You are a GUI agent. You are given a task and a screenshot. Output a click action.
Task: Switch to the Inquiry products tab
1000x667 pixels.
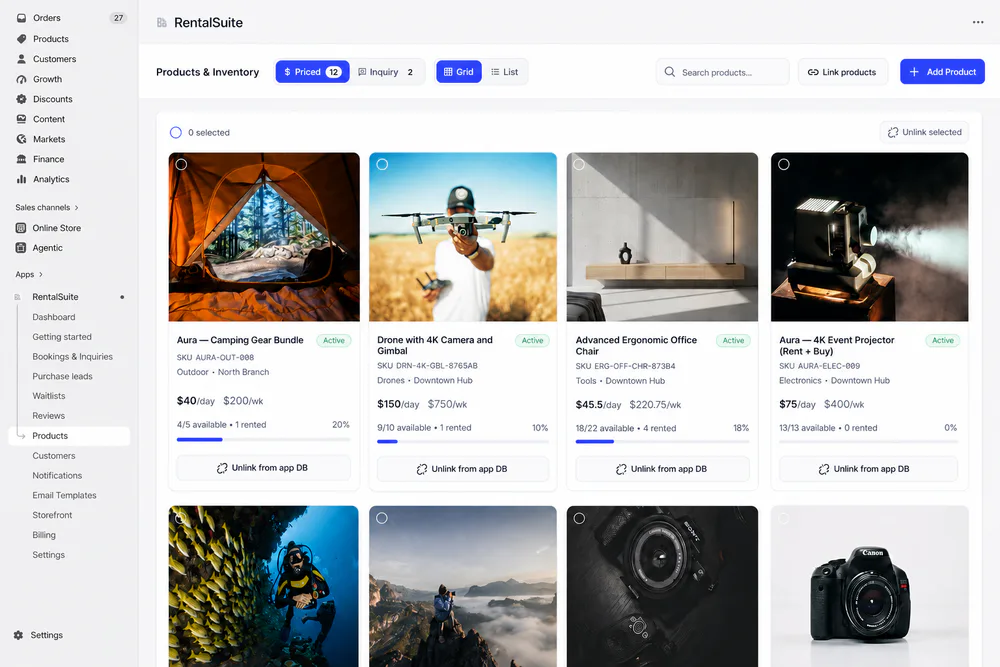[386, 72]
